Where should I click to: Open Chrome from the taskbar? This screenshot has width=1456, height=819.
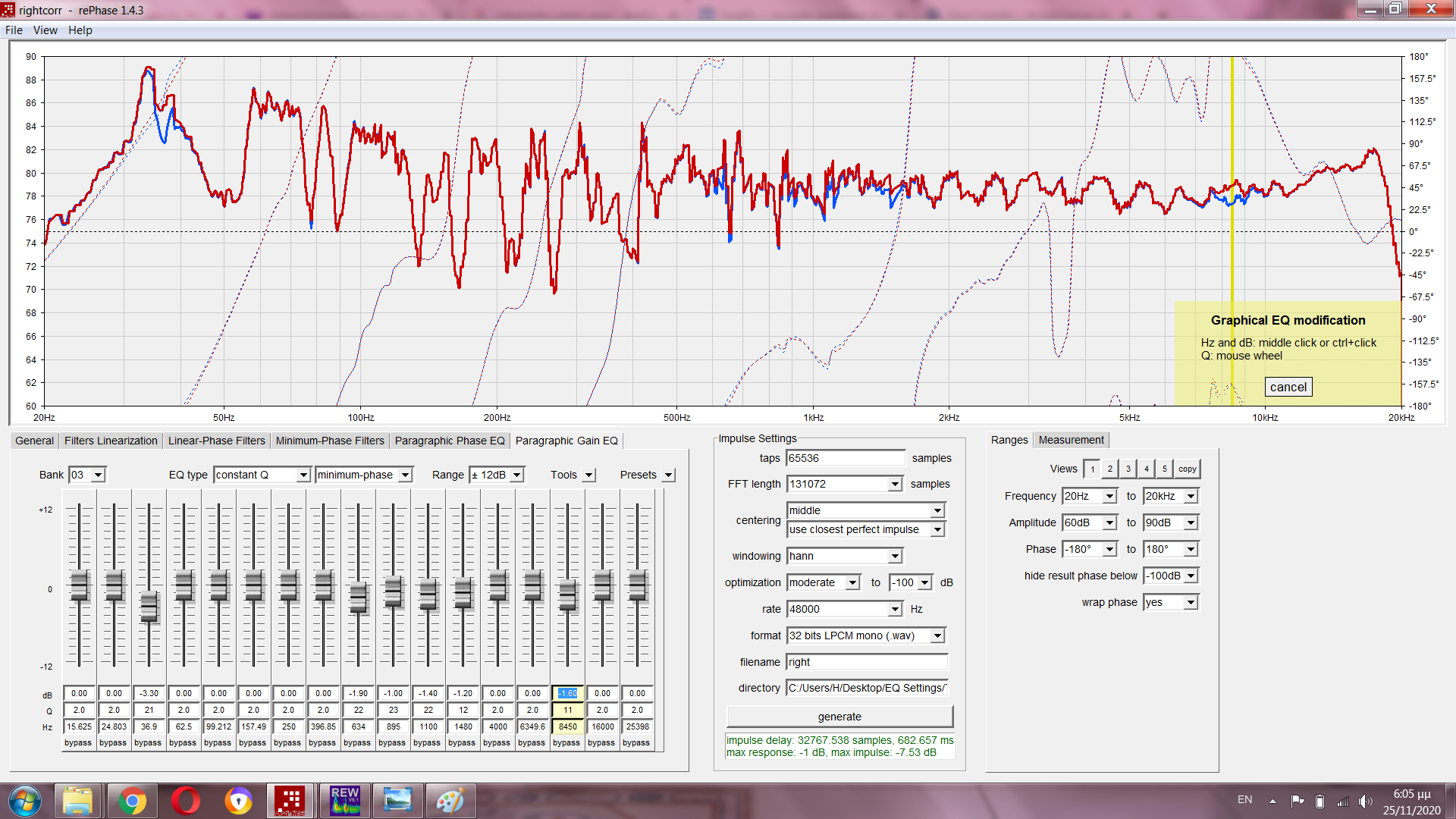pos(132,801)
